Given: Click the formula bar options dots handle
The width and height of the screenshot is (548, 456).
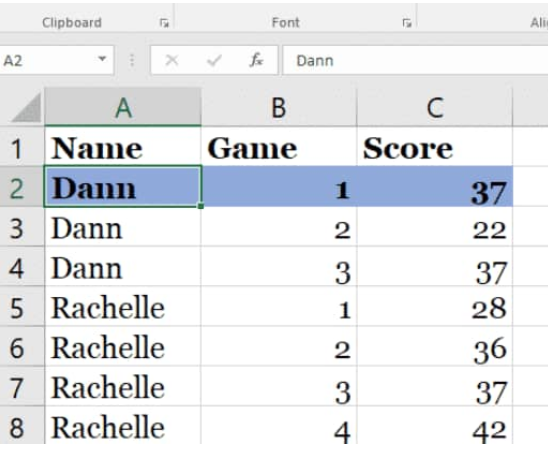Looking at the screenshot, I should [132, 60].
